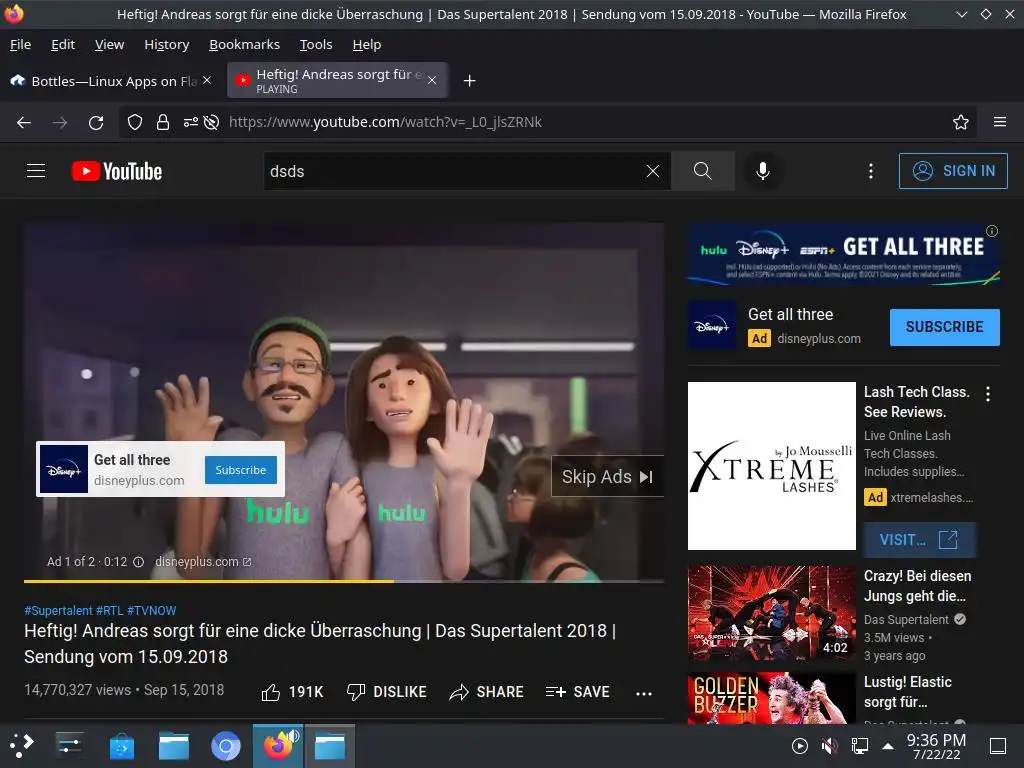Image resolution: width=1024 pixels, height=768 pixels.
Task: Open the Edit menu
Action: [63, 44]
